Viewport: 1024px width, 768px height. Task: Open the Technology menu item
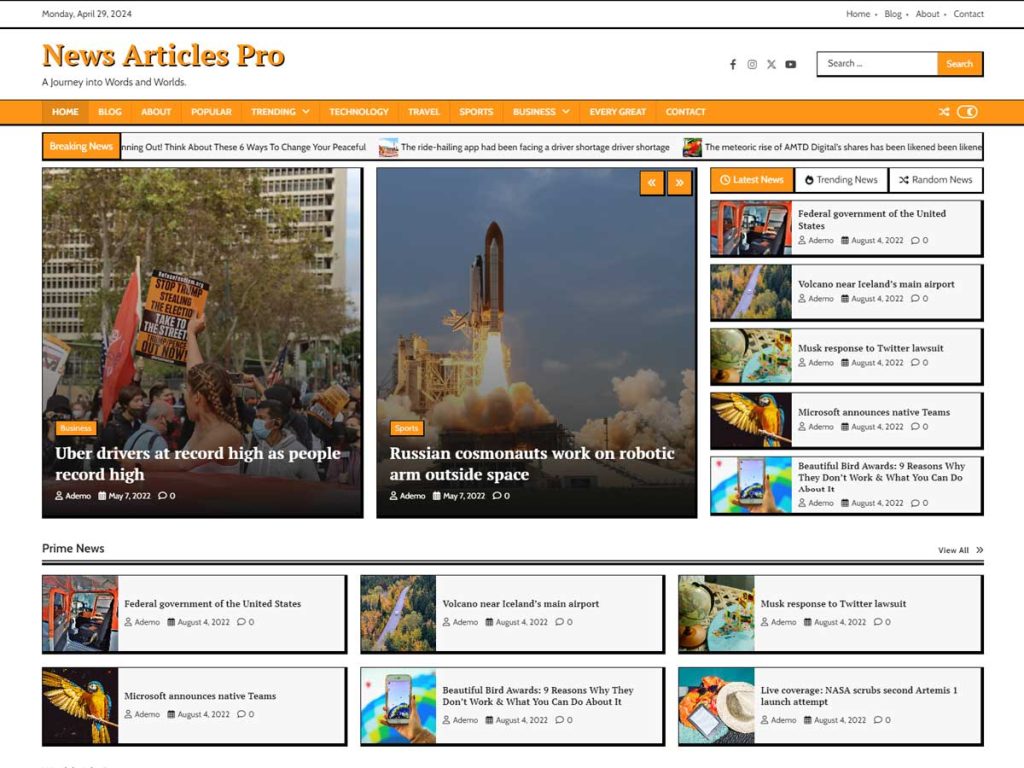[359, 112]
